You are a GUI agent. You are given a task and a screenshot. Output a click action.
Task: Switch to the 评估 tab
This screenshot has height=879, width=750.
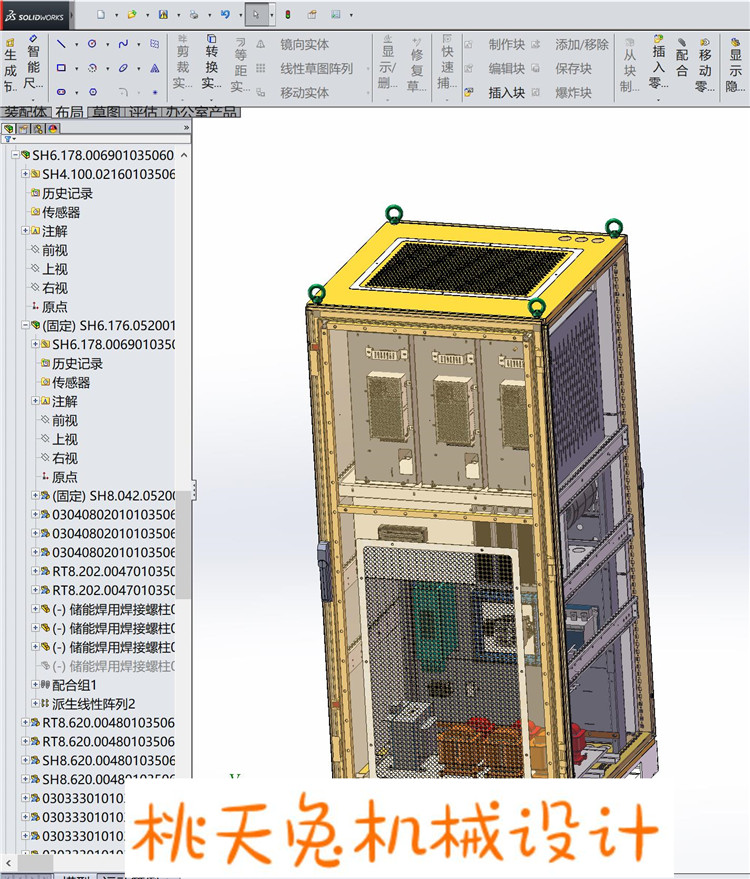coord(143,112)
